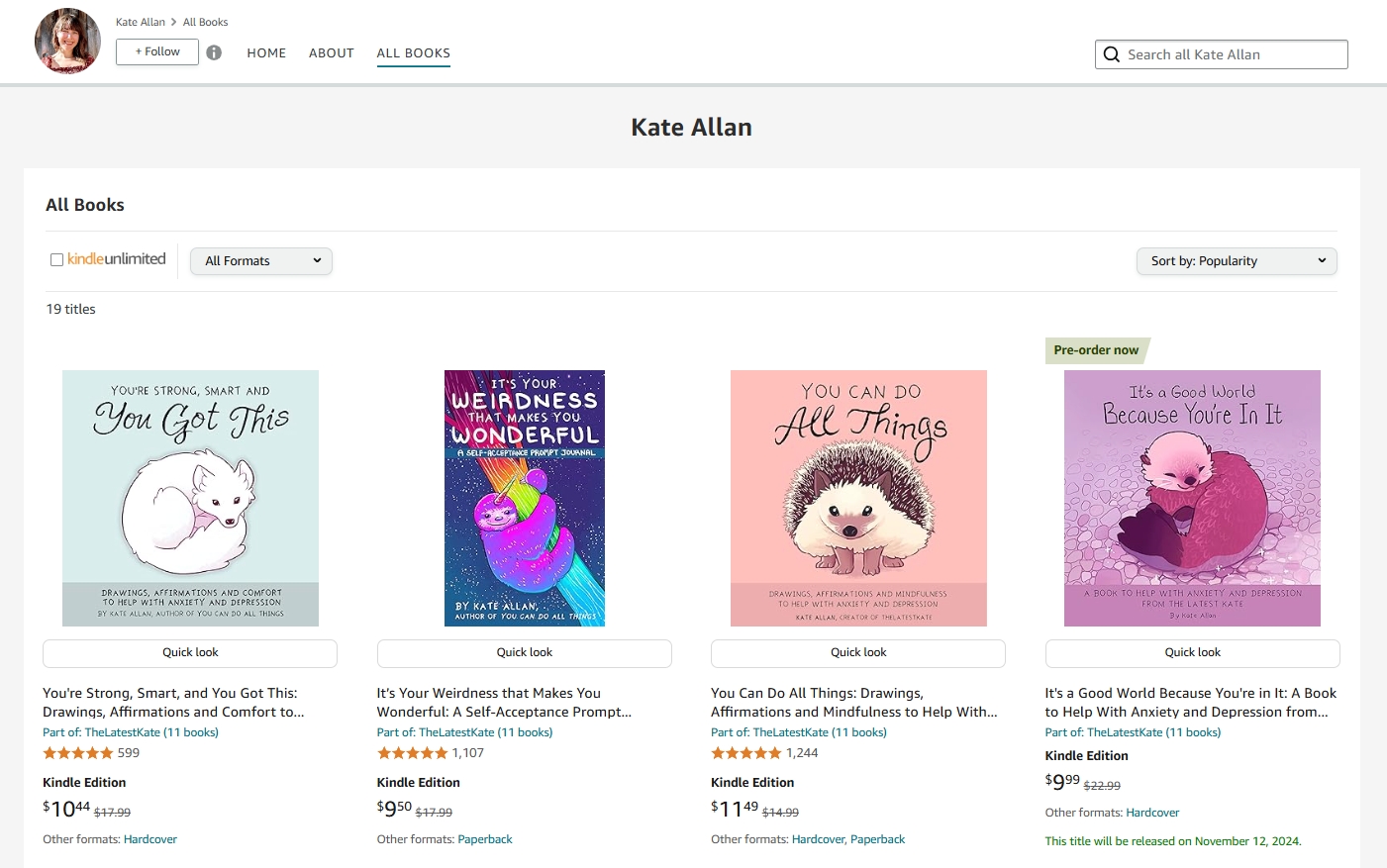
Task: Open TheLatestKate series link under Good World
Action: [1133, 732]
